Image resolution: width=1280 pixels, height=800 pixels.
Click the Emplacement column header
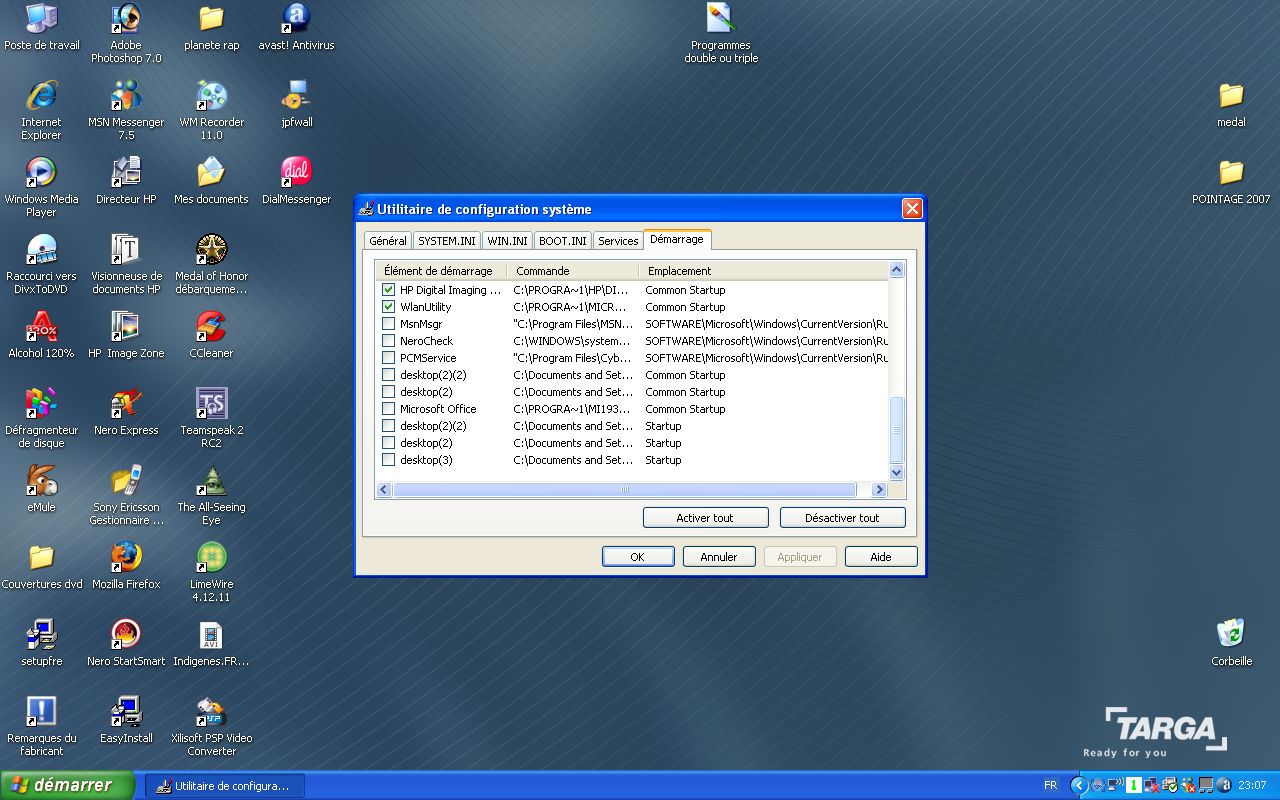pos(764,271)
